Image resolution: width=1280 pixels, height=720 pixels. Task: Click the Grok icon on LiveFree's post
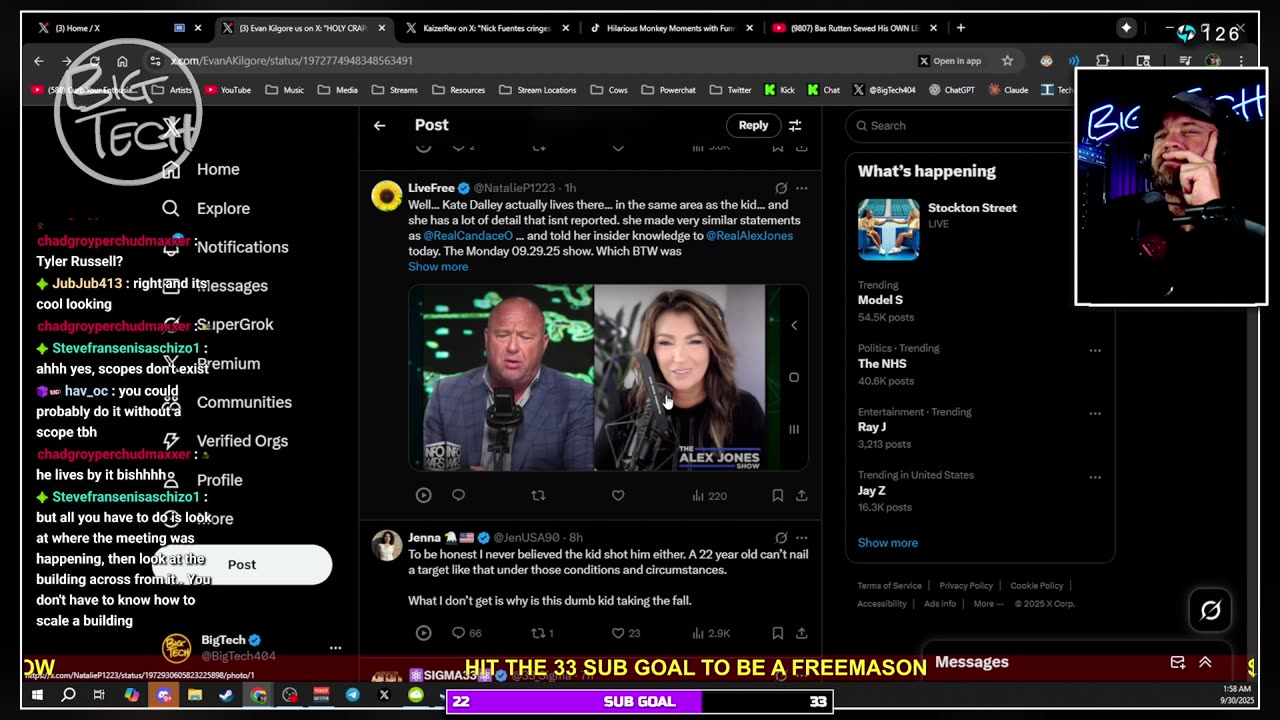[781, 188]
